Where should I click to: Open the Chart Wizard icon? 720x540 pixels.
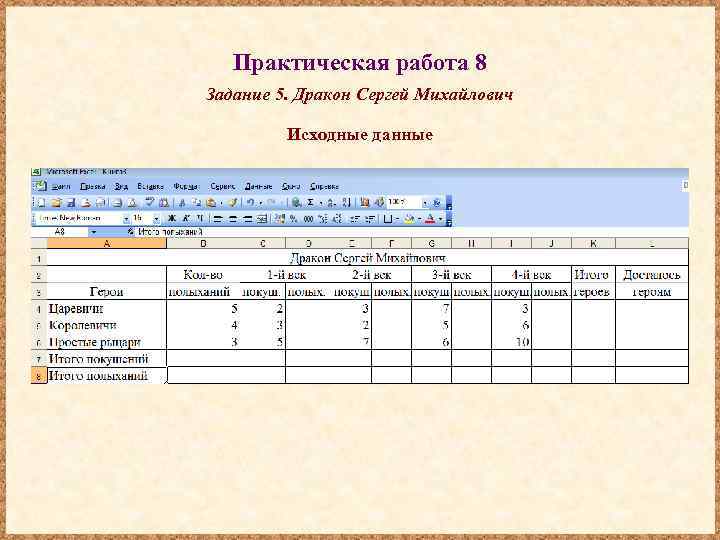tap(365, 202)
